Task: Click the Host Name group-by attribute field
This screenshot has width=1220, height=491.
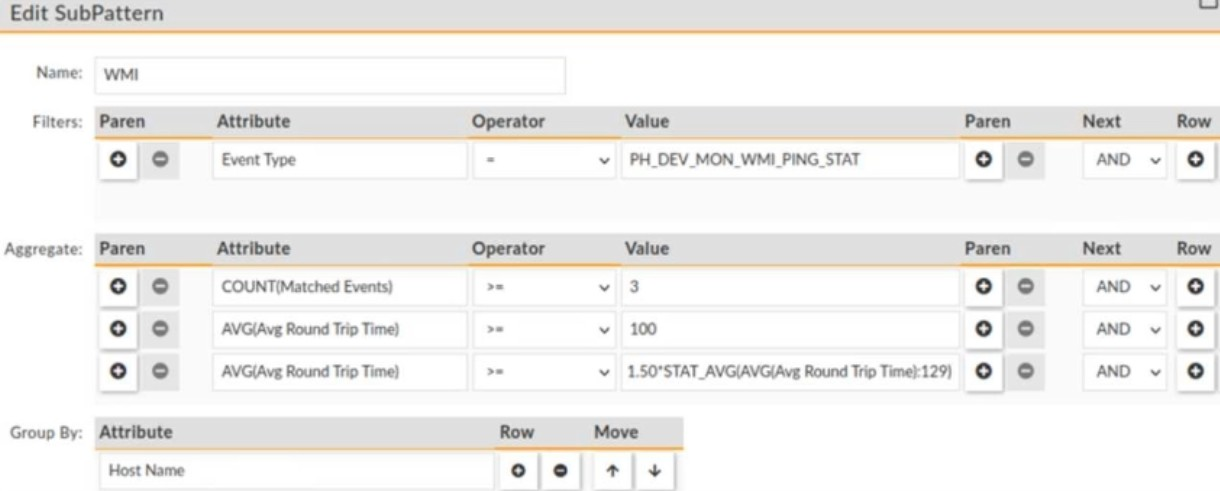Action: coord(293,470)
